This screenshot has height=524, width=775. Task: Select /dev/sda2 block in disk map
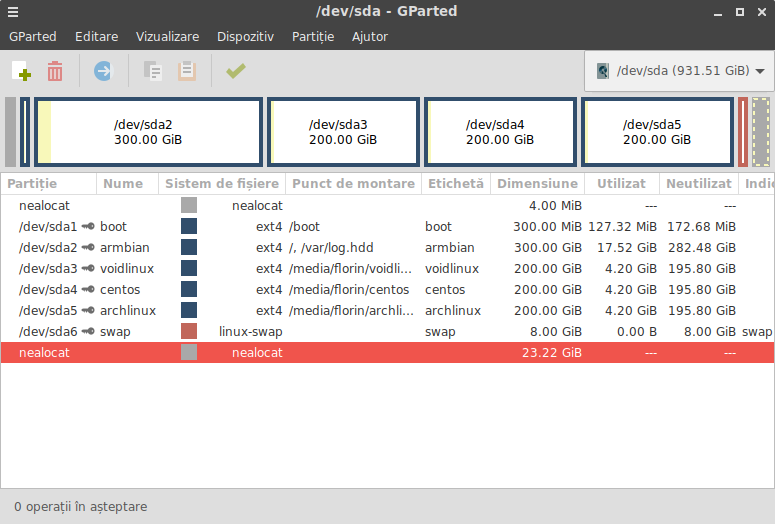click(148, 132)
